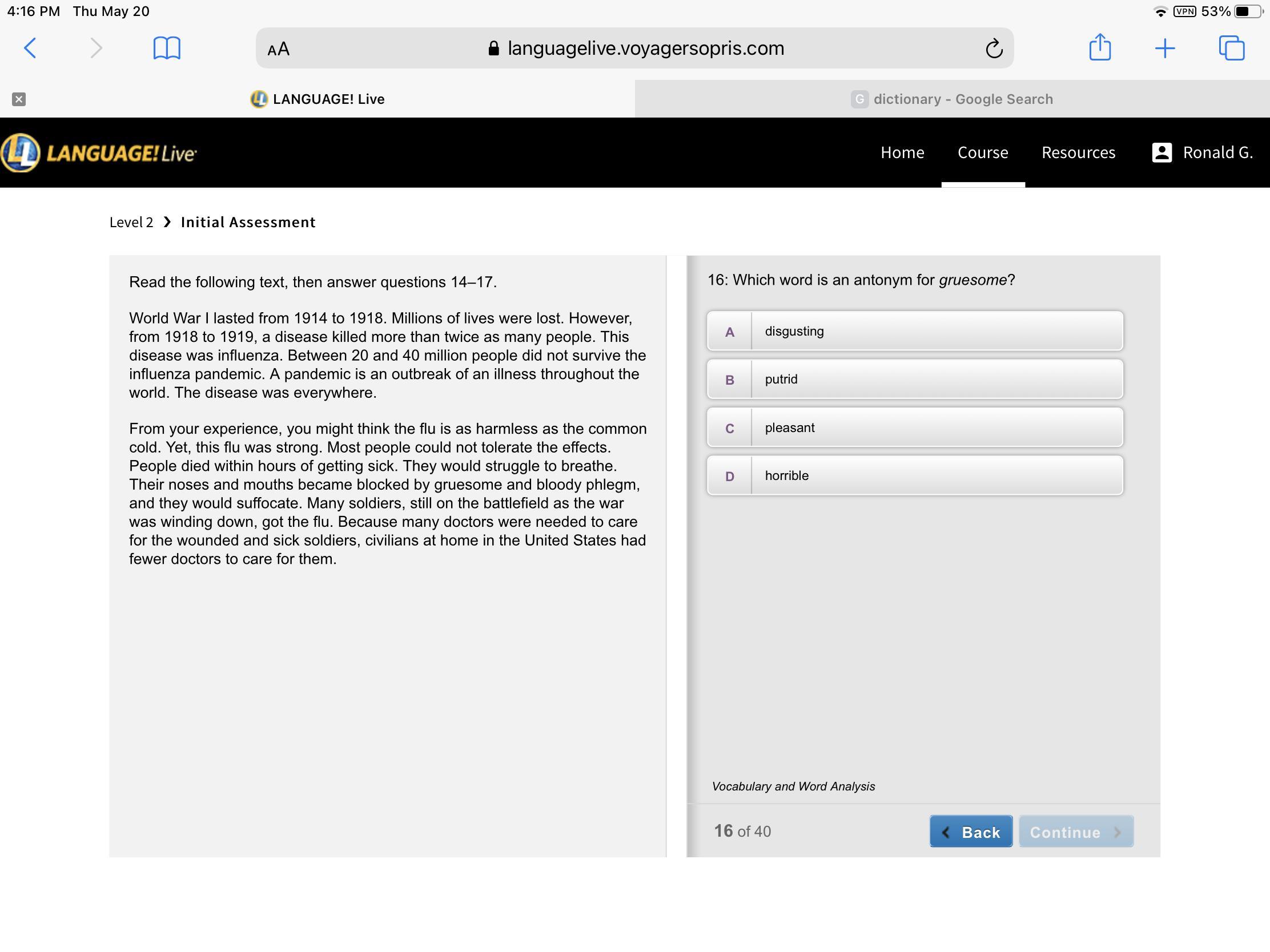Select answer A disgusting
The height and width of the screenshot is (952, 1270).
pos(915,331)
